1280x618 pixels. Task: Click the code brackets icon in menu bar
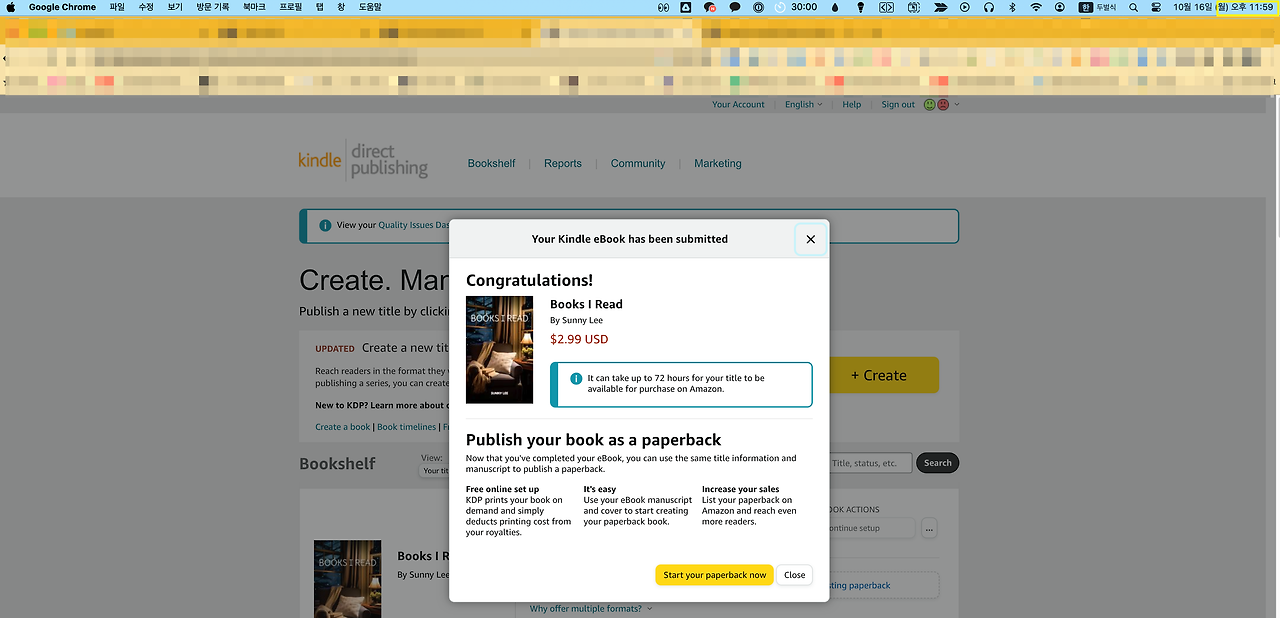pos(886,7)
